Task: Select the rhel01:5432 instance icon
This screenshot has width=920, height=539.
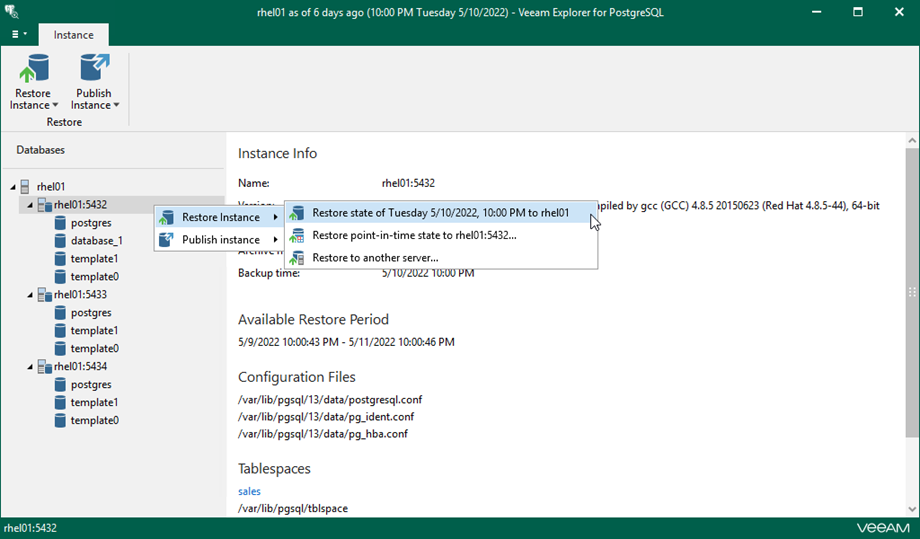Action: pyautogui.click(x=45, y=205)
